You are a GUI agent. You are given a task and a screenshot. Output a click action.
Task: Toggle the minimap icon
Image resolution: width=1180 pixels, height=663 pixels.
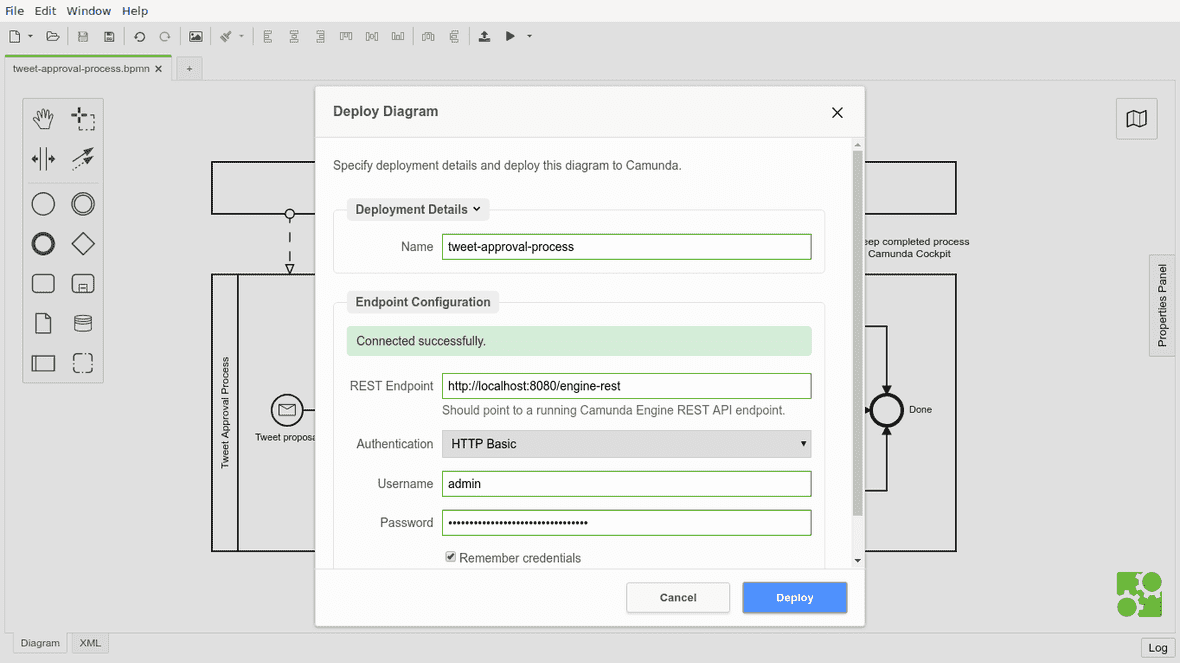[1136, 119]
